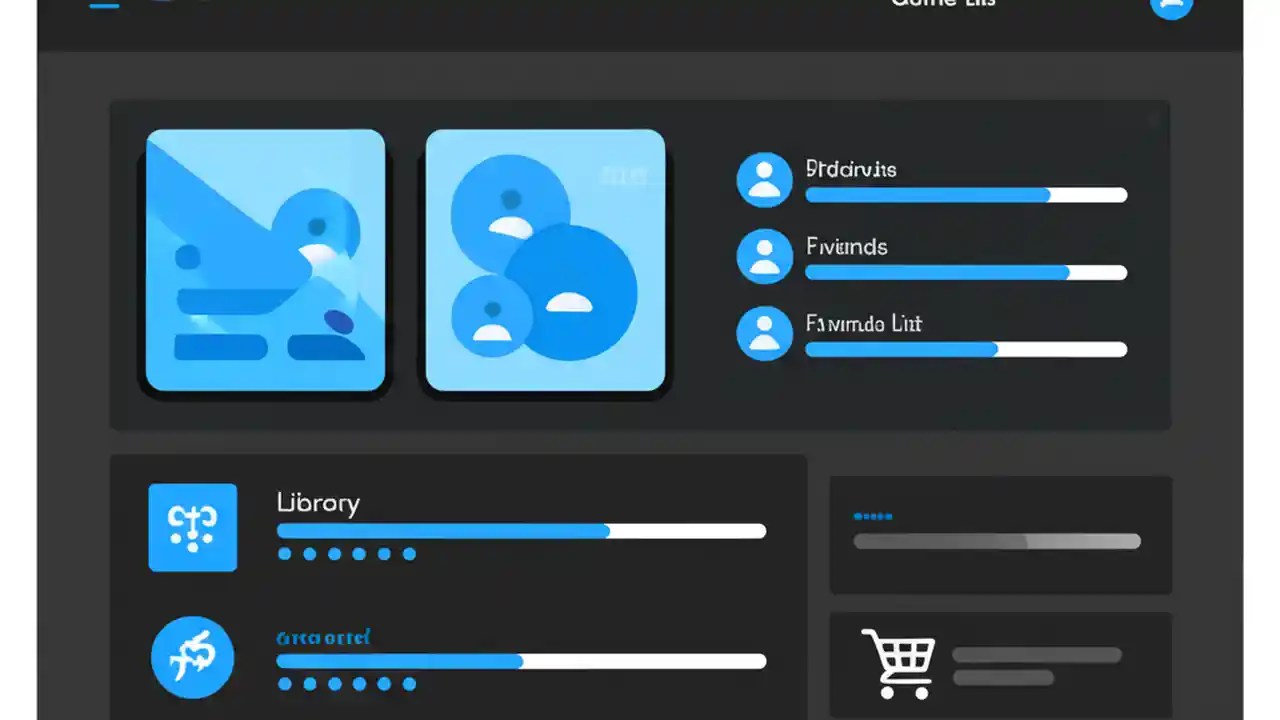Toggle the last dot in downloads row
This screenshot has height=720, width=1280.
pos(411,684)
